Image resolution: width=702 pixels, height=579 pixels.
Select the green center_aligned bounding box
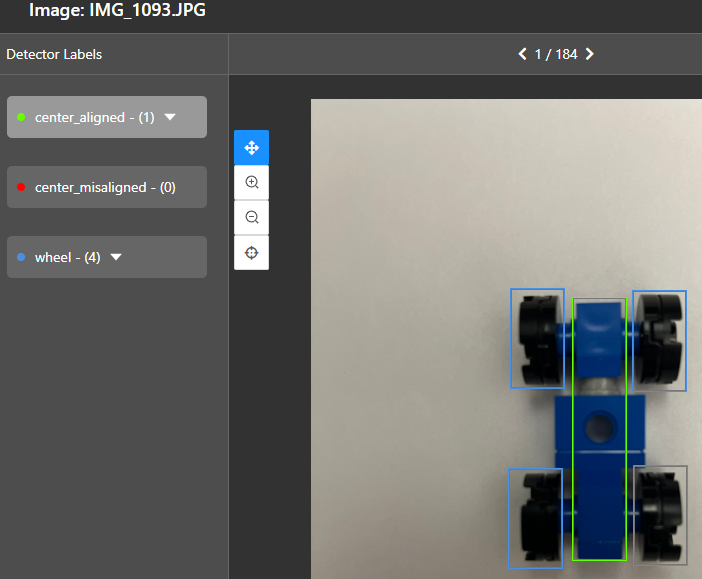coord(599,428)
